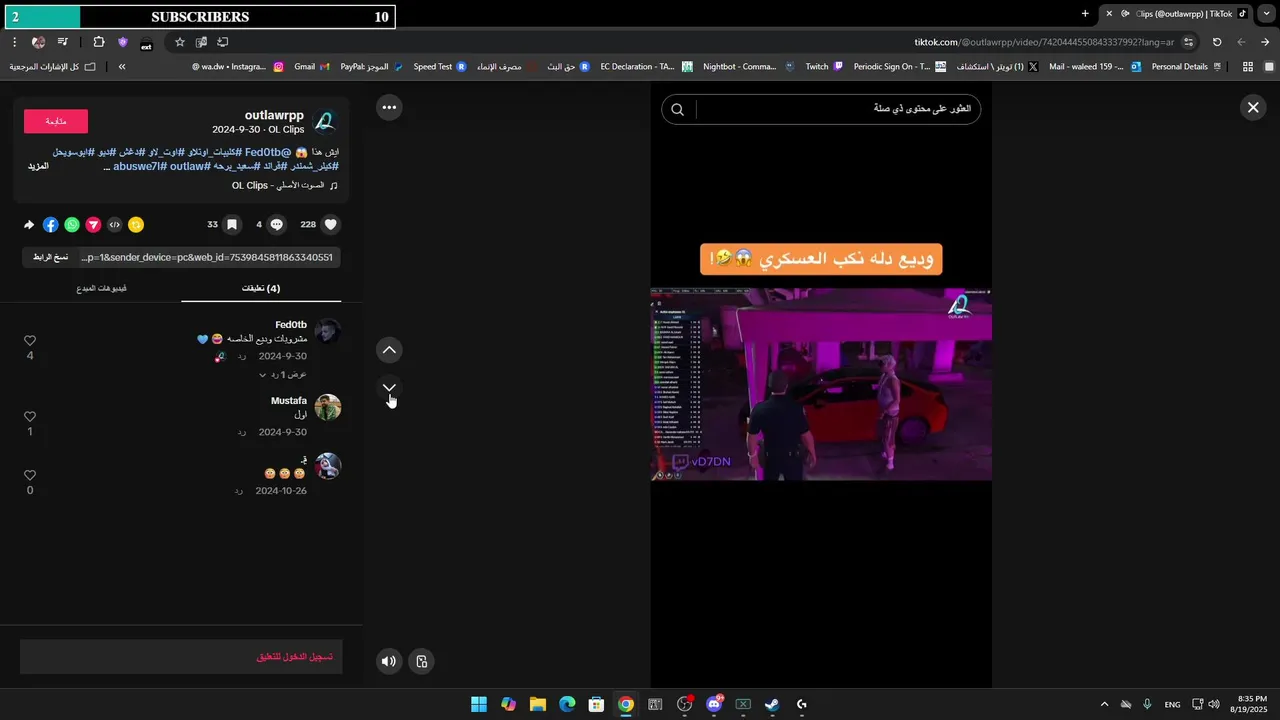
Task: Share the video to WhatsApp
Action: [72, 225]
